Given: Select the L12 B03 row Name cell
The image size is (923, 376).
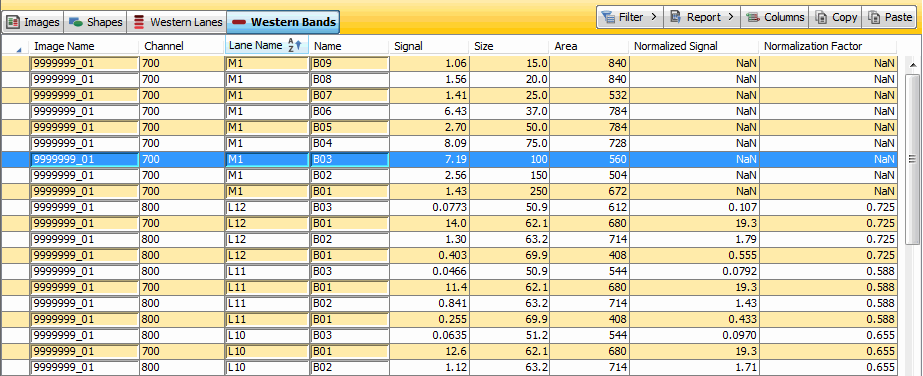Looking at the screenshot, I should click(350, 207).
